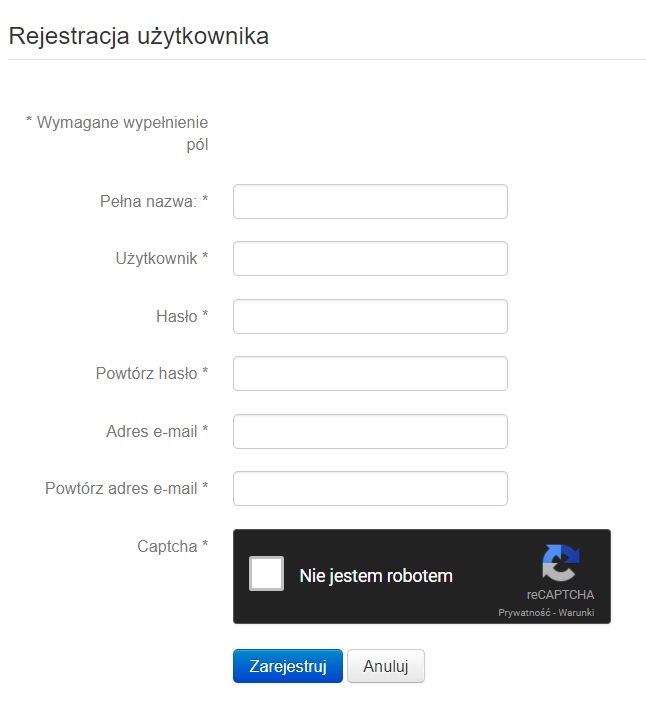The width and height of the screenshot is (646, 713).
Task: Select the Powtórz adres e-mail field
Action: (370, 488)
